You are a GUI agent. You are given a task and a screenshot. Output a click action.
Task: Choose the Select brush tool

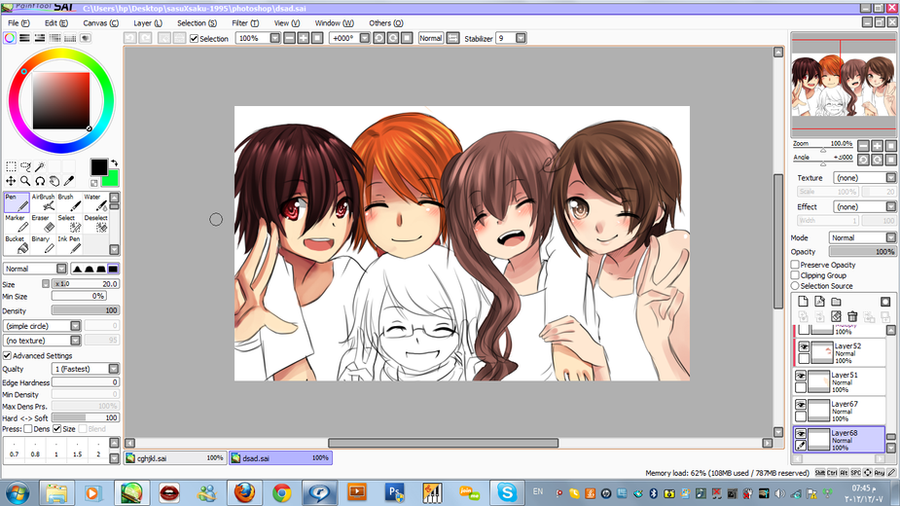[x=69, y=224]
